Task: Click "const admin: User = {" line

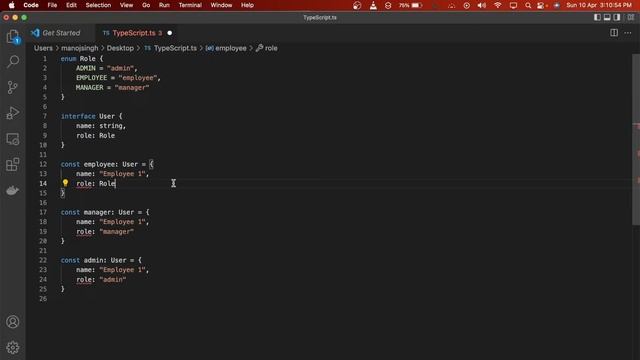Action: [101, 260]
